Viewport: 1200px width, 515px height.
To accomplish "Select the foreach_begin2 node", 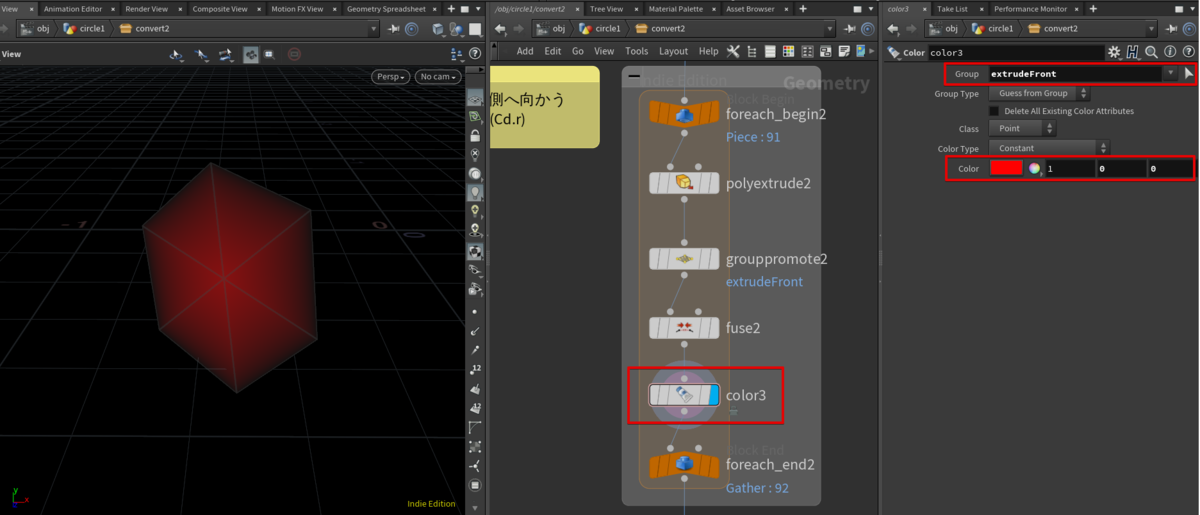I will pyautogui.click(x=684, y=114).
